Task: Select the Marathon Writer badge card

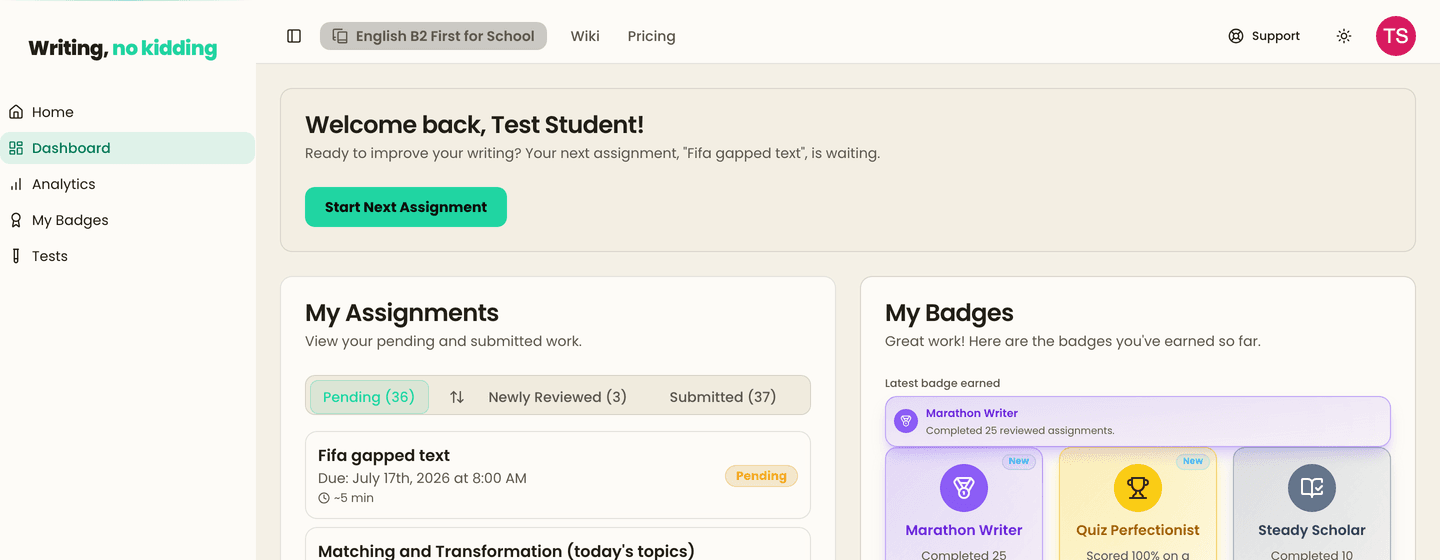Action: point(964,503)
